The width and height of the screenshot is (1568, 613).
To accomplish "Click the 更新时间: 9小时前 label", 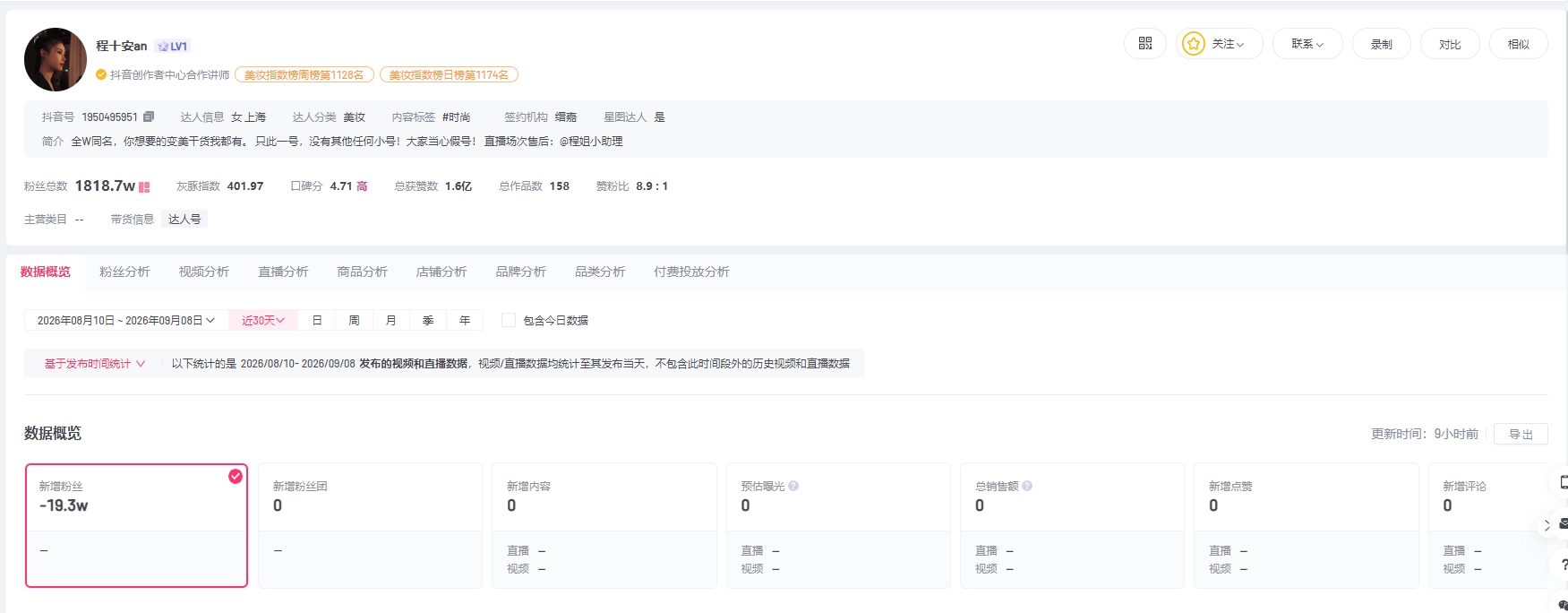I will pos(1425,434).
